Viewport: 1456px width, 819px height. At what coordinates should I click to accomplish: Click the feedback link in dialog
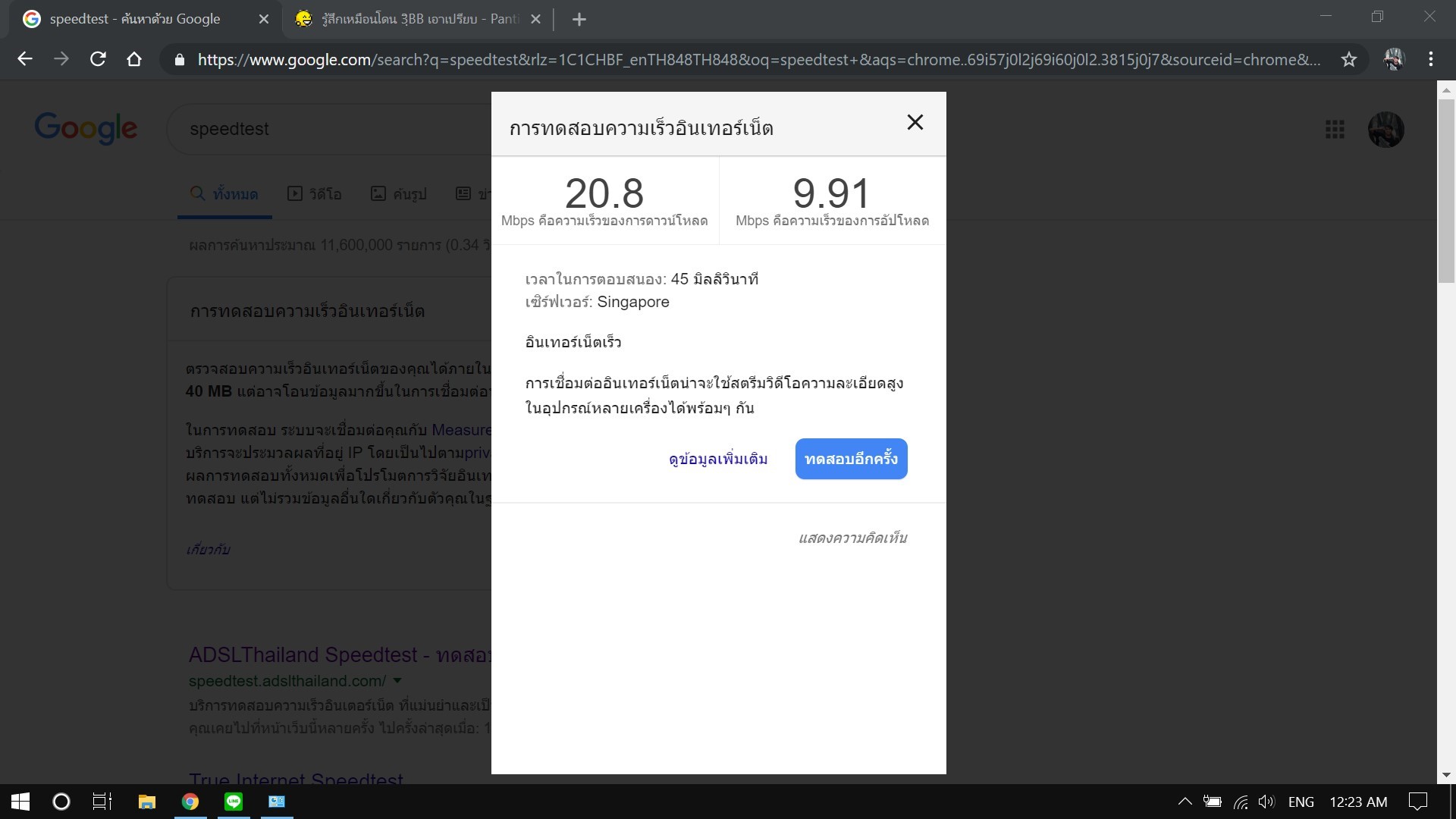click(x=852, y=538)
